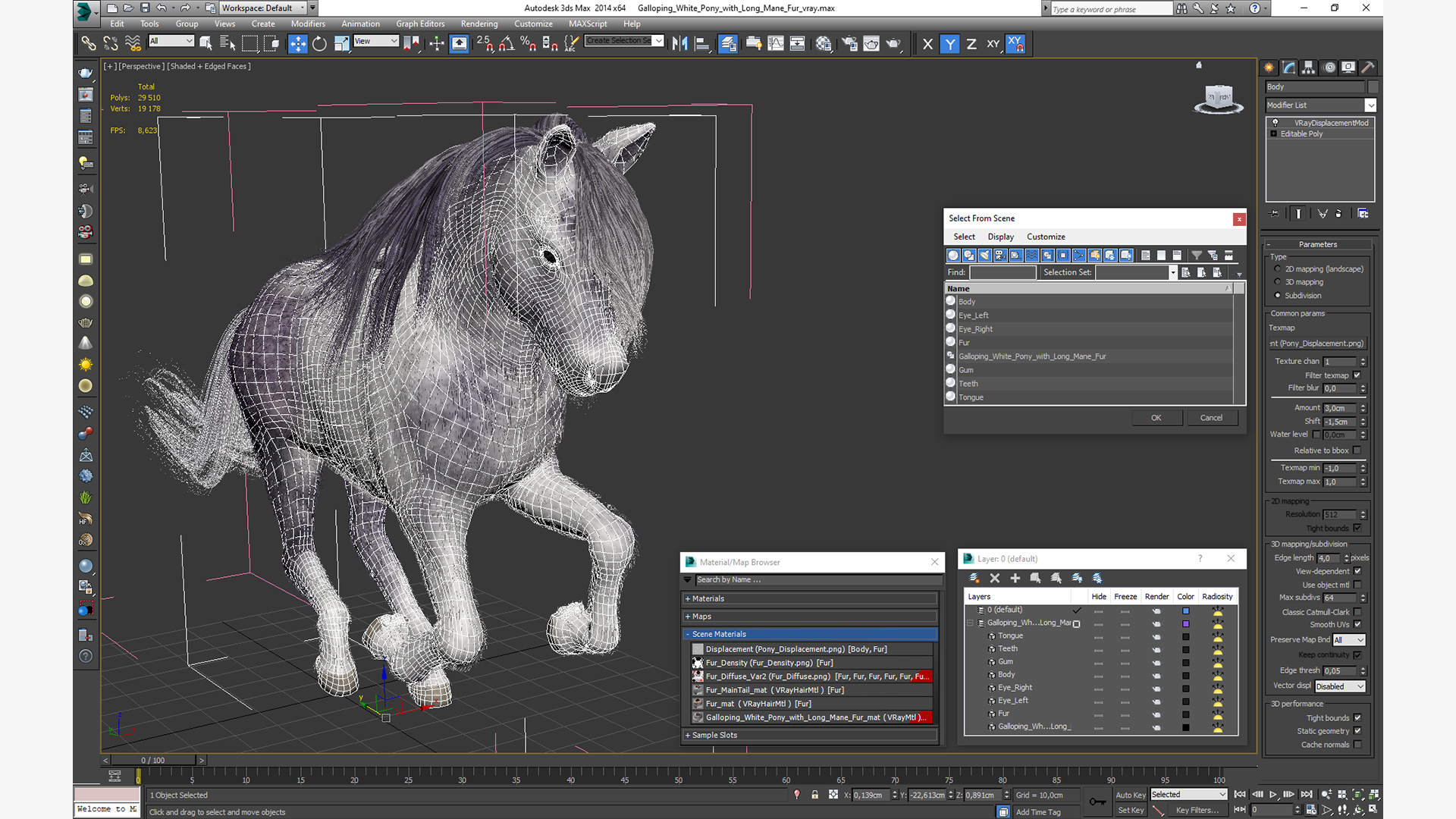
Task: Open the Selection Set dropdown in Select From Scene
Action: (1173, 272)
